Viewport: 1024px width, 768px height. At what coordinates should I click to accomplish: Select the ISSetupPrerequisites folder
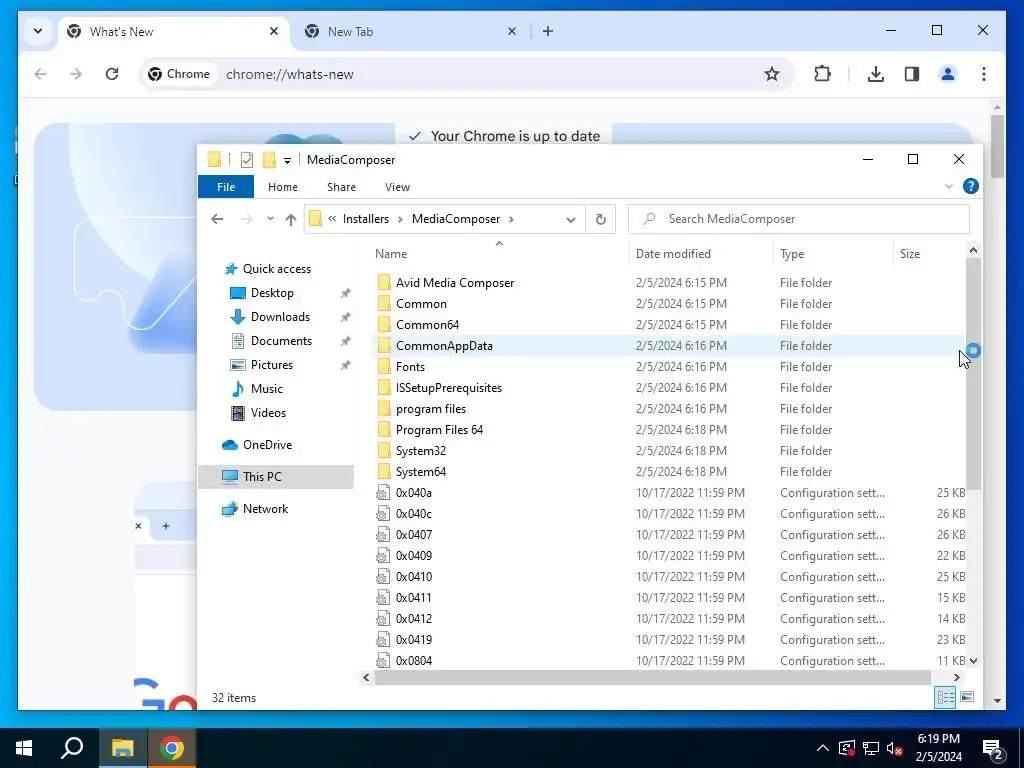pyautogui.click(x=449, y=388)
